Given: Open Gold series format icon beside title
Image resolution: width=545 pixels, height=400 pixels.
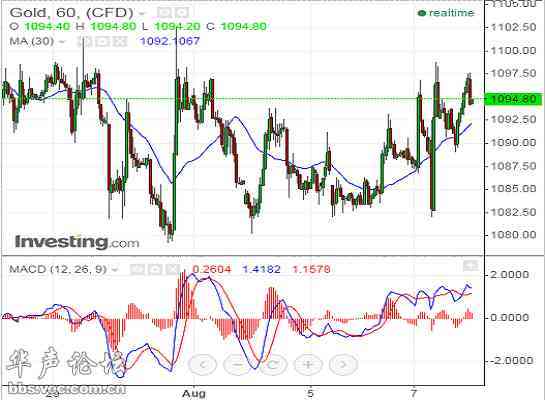Looking at the screenshot, I should (181, 13).
